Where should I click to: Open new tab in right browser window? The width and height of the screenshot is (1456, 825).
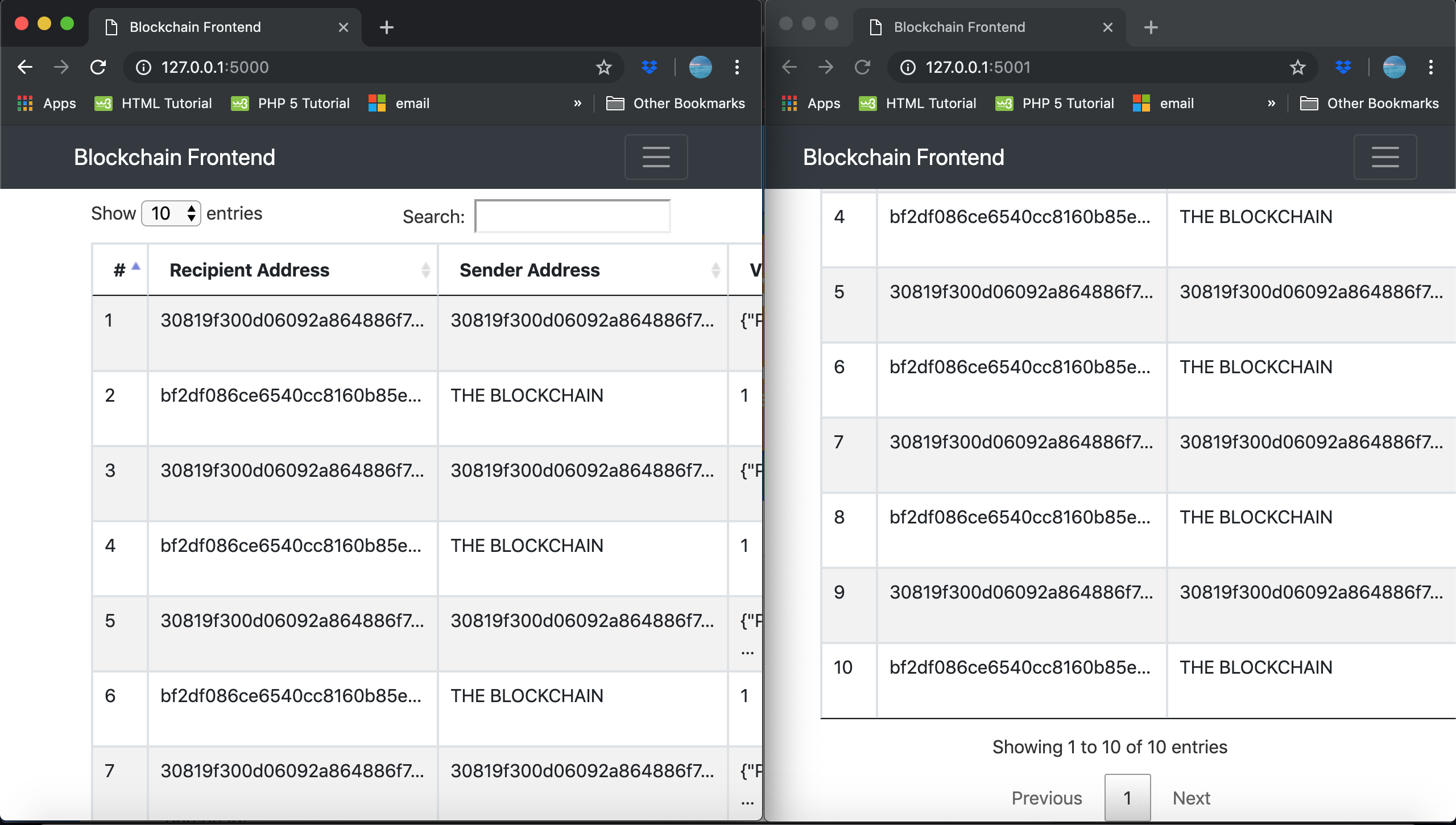[x=1151, y=27]
